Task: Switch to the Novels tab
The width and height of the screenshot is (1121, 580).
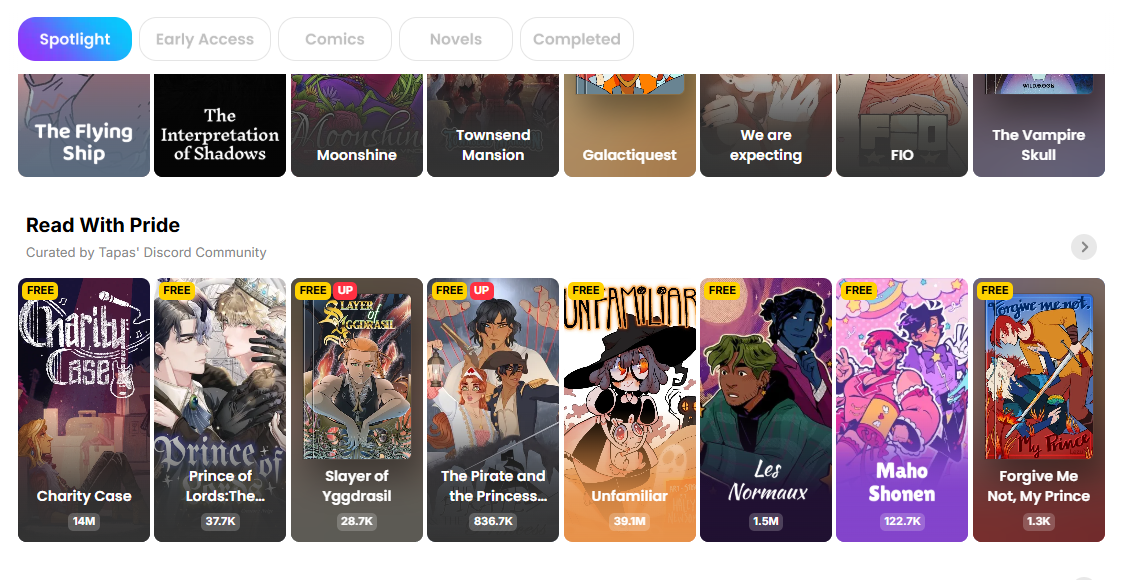Action: point(455,39)
